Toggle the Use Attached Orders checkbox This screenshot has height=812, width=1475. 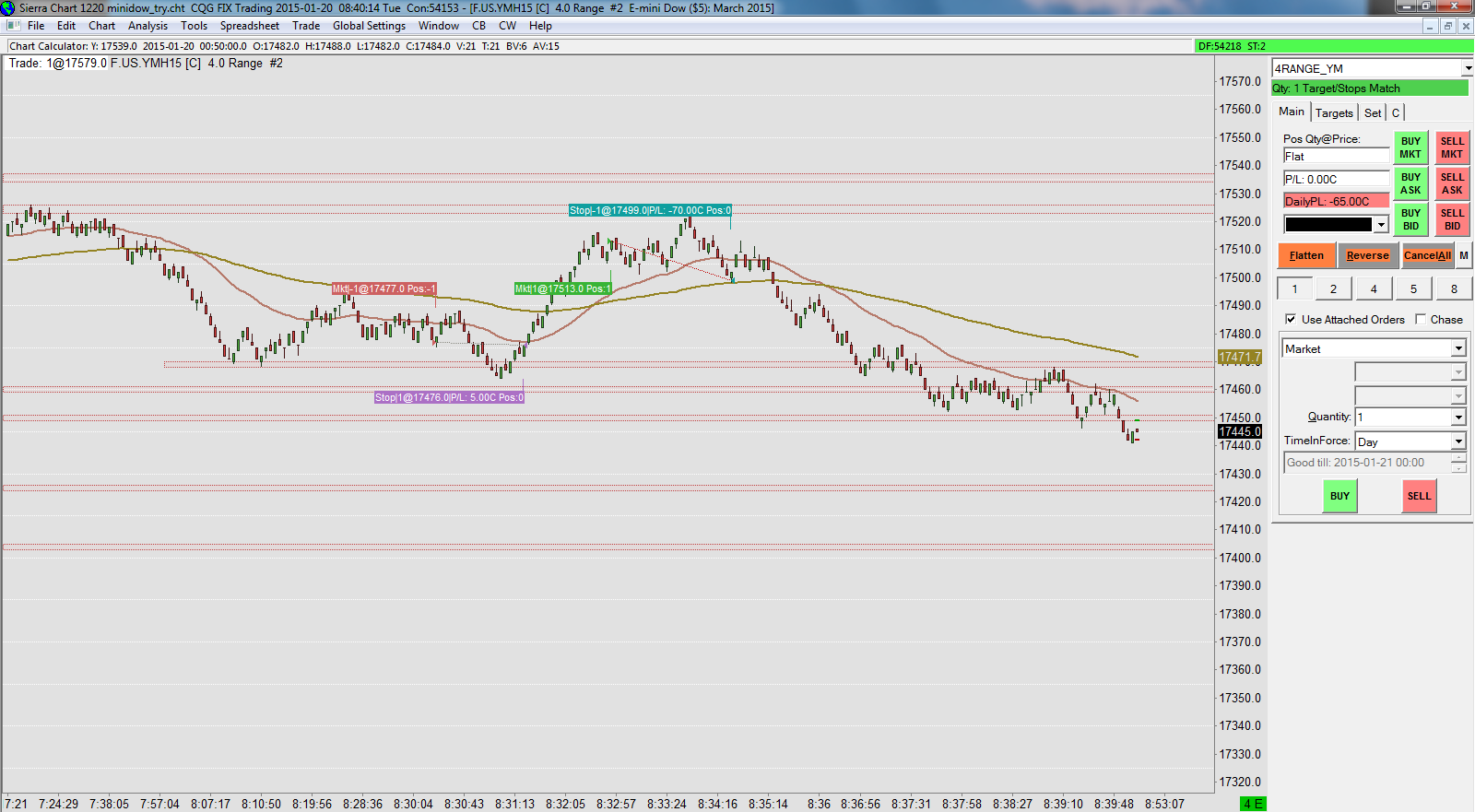click(1291, 319)
